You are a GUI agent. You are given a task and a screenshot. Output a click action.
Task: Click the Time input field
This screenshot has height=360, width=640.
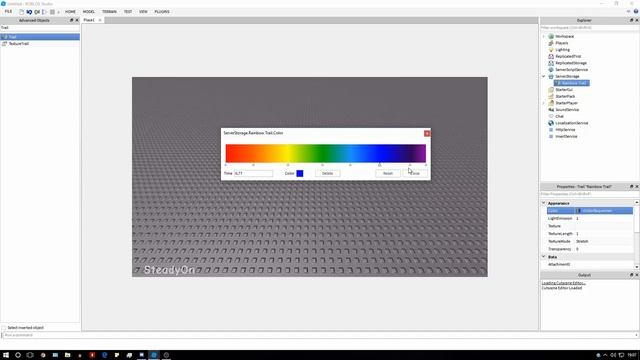(253, 173)
